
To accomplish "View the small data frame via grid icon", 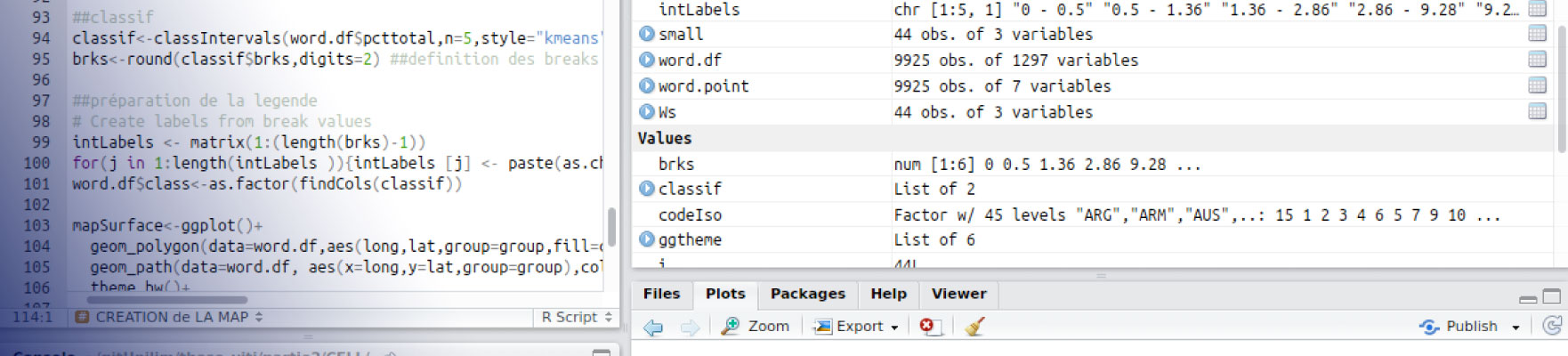I will point(1537,34).
